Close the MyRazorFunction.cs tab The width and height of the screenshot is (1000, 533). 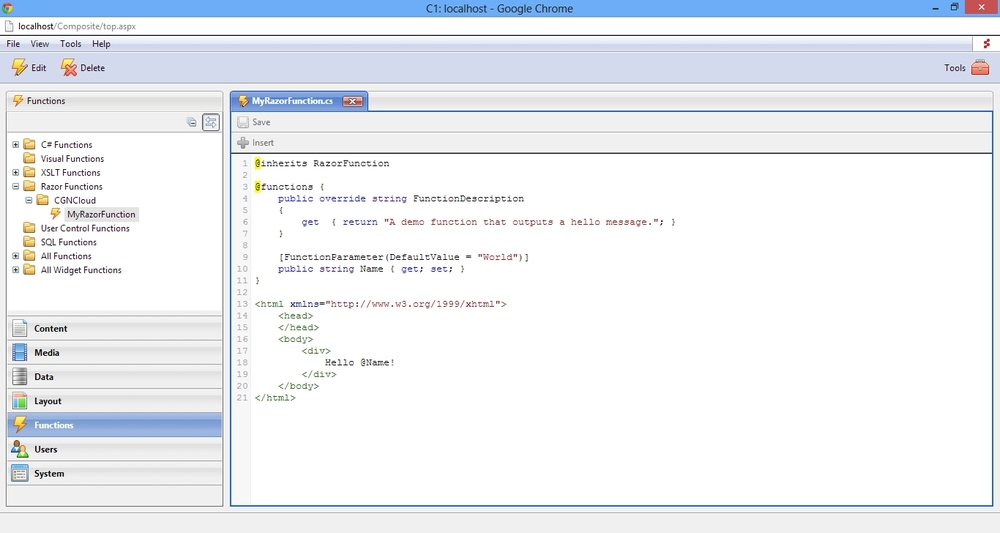[x=352, y=101]
